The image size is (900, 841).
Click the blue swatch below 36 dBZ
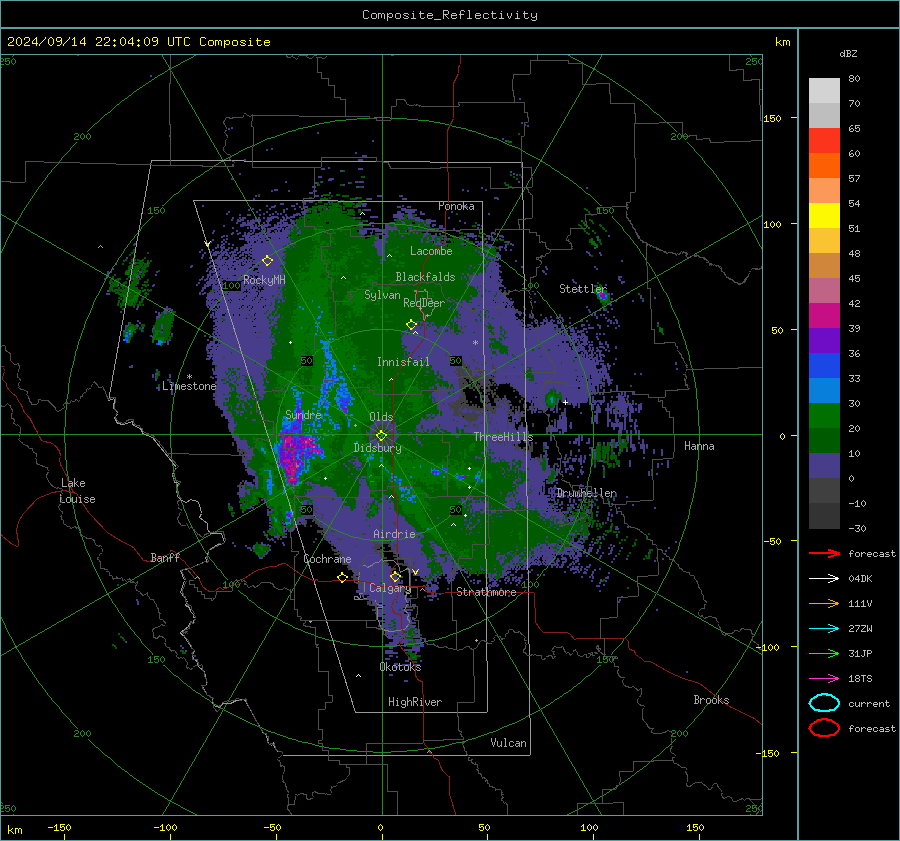(x=824, y=366)
